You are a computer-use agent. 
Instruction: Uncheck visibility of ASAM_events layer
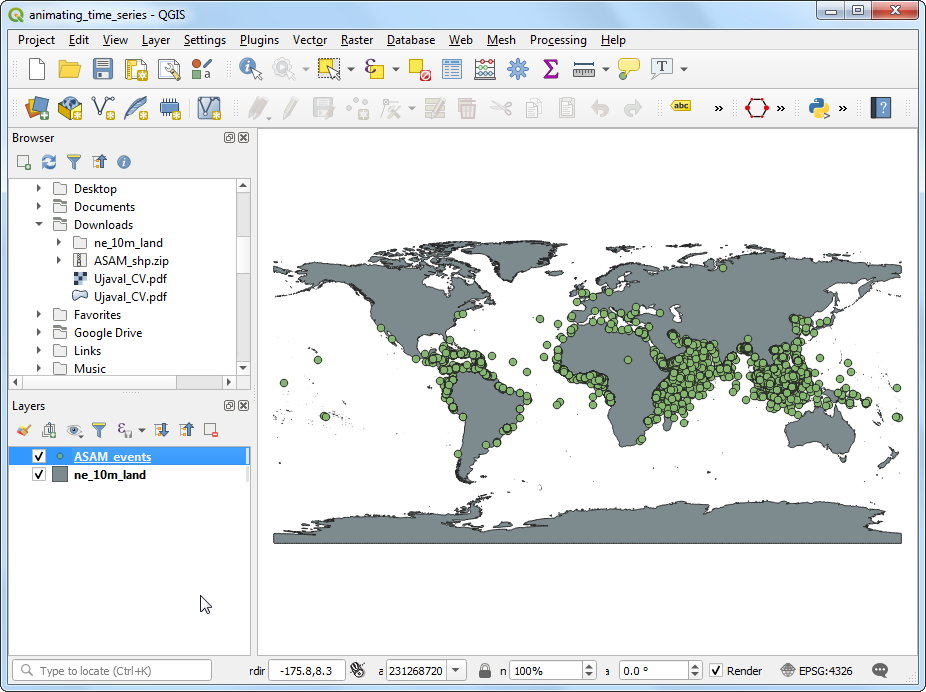point(38,455)
